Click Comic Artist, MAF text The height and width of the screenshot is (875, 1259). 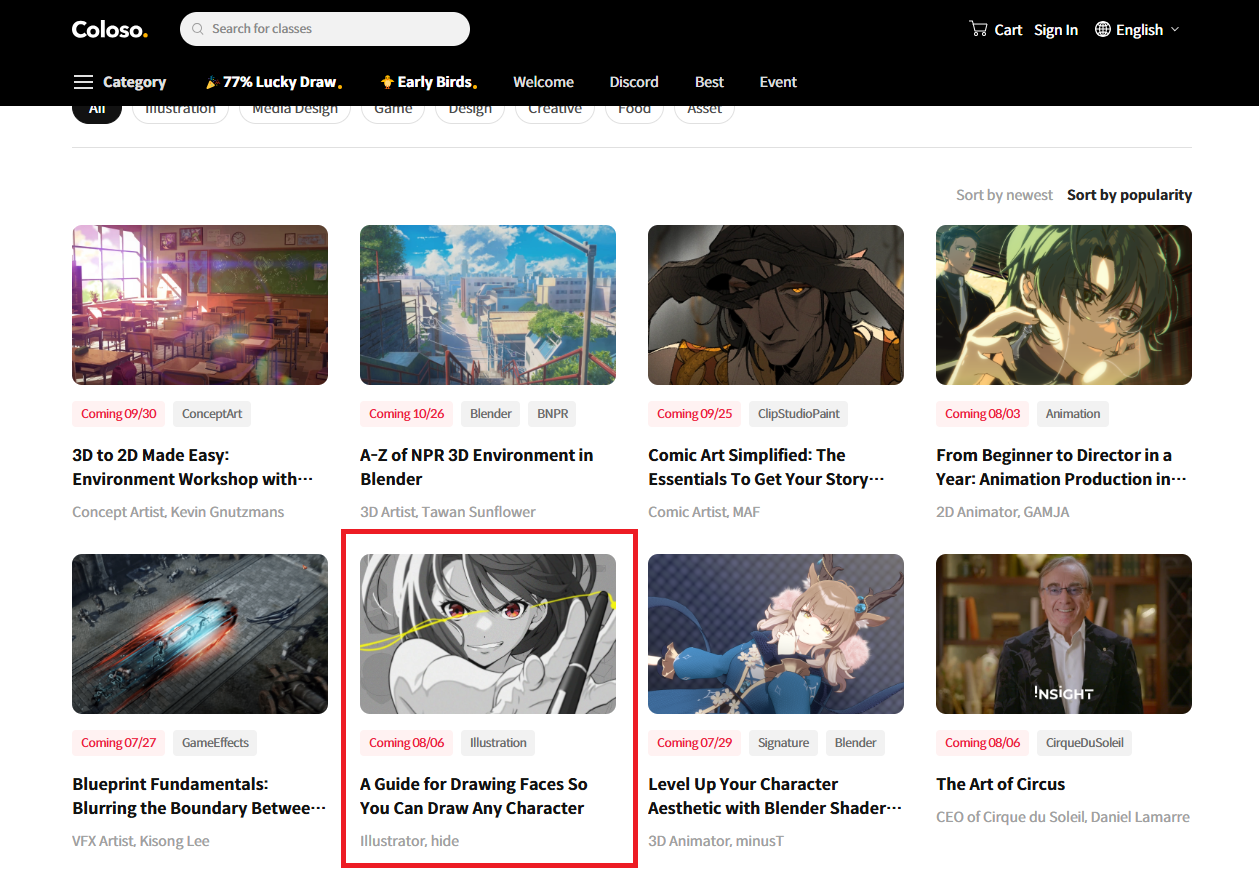(x=704, y=512)
